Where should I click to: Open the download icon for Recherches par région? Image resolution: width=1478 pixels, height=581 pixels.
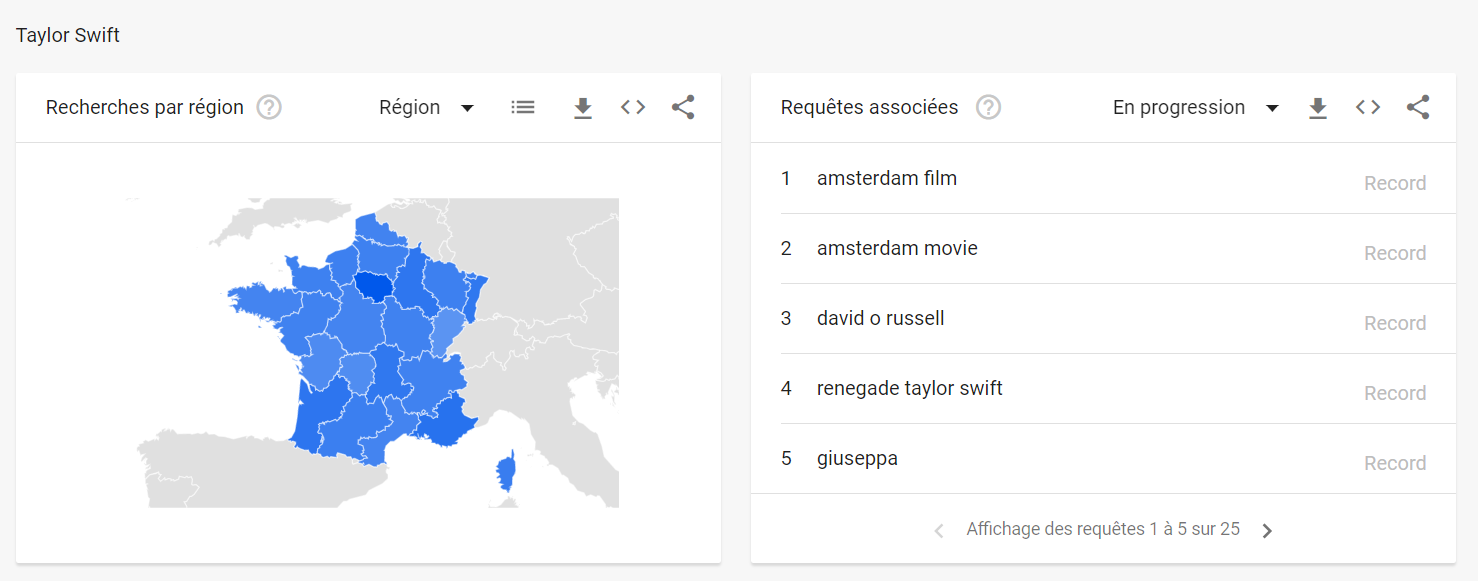click(x=583, y=107)
